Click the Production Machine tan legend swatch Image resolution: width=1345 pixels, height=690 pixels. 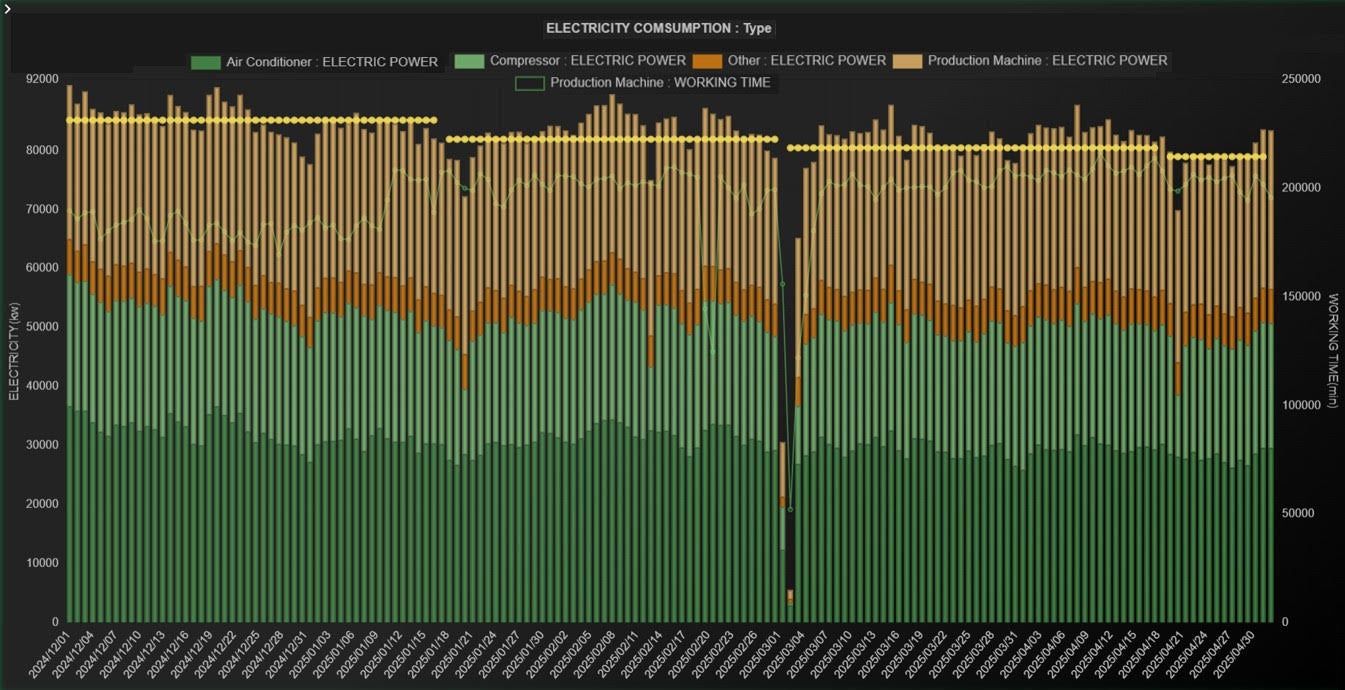pyautogui.click(x=908, y=61)
